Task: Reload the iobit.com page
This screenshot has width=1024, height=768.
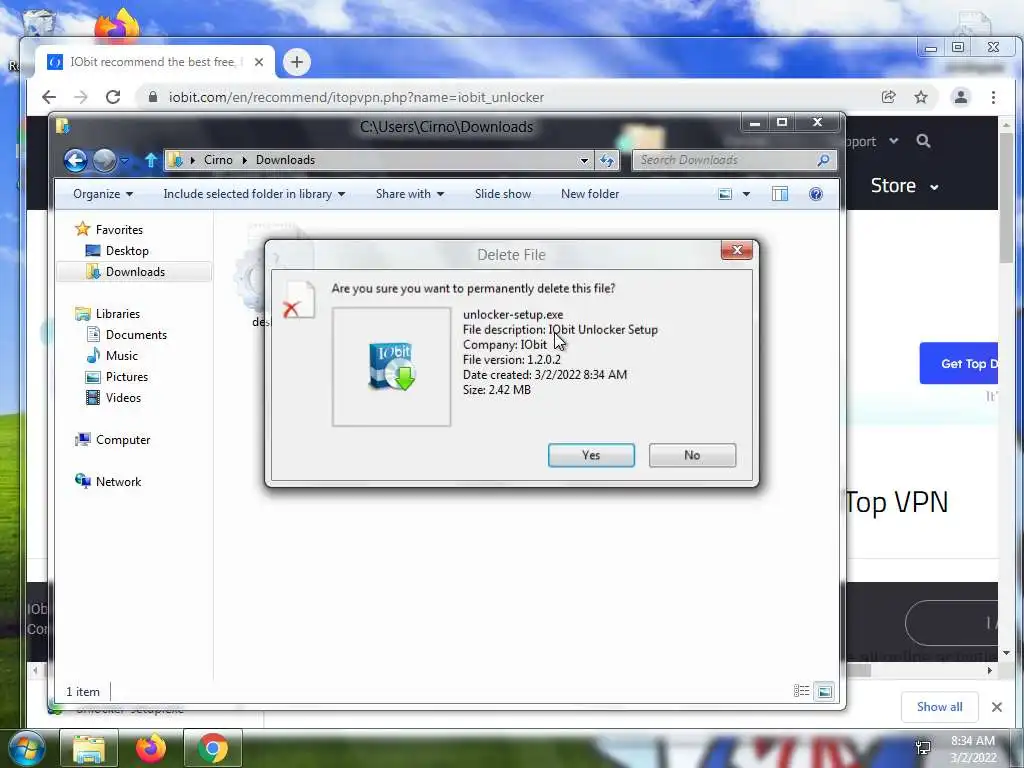Action: coord(113,97)
